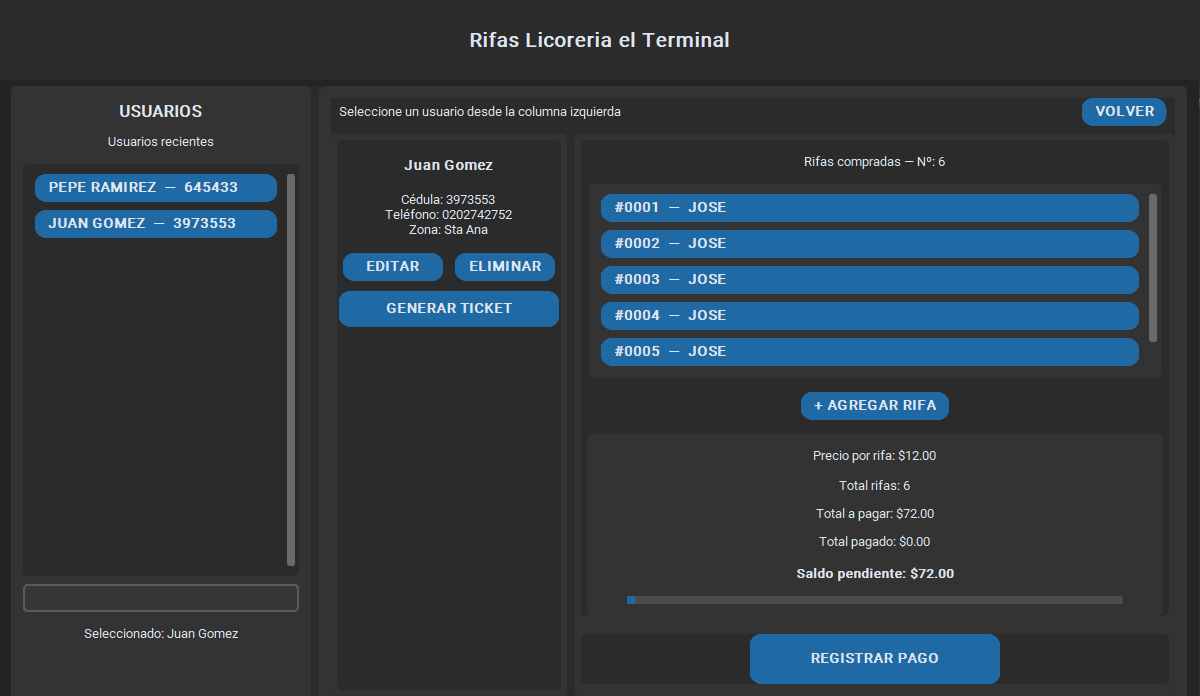Click the 'Juan Gomez' name heading

pyautogui.click(x=448, y=166)
